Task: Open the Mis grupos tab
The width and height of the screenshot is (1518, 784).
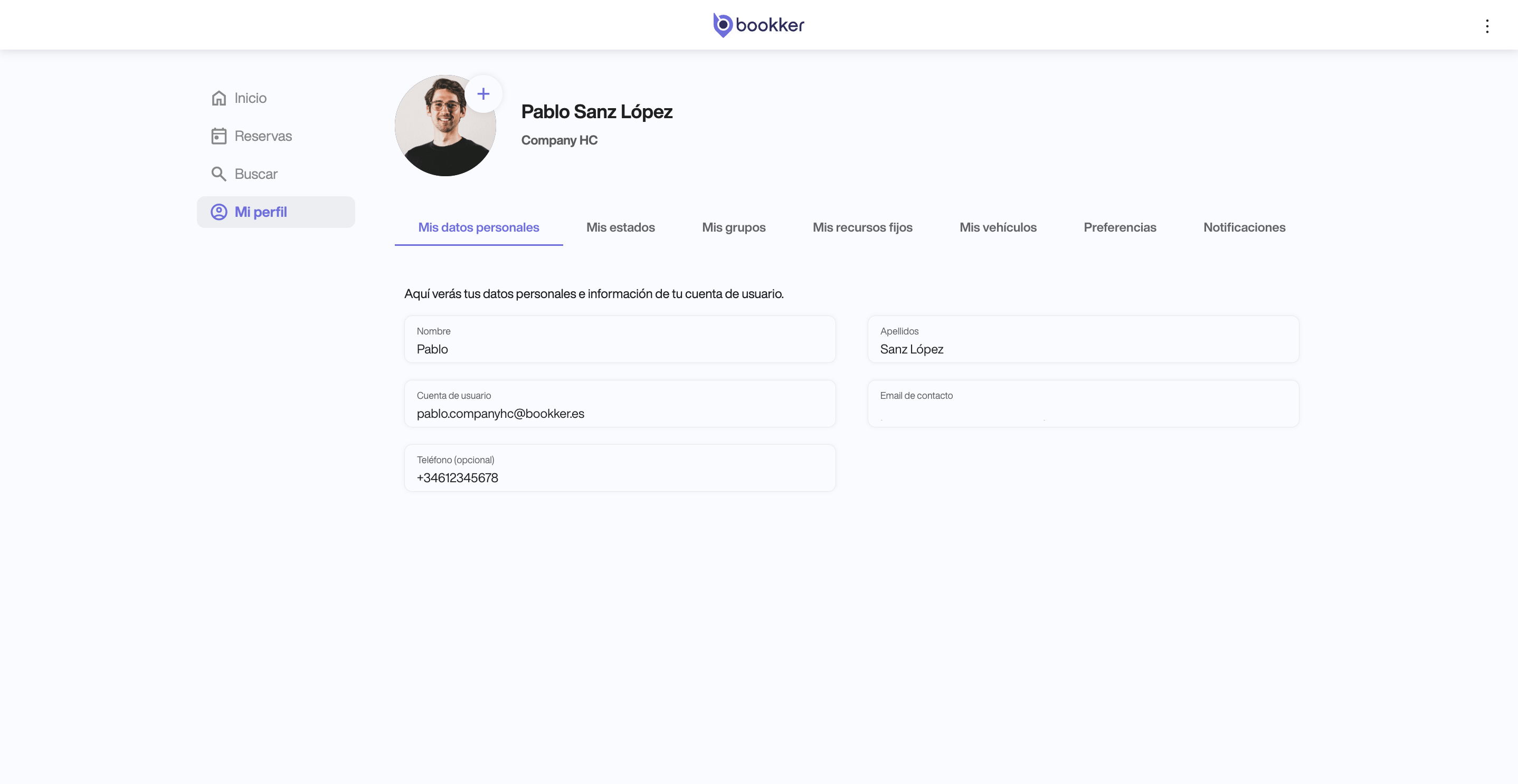Action: point(733,227)
